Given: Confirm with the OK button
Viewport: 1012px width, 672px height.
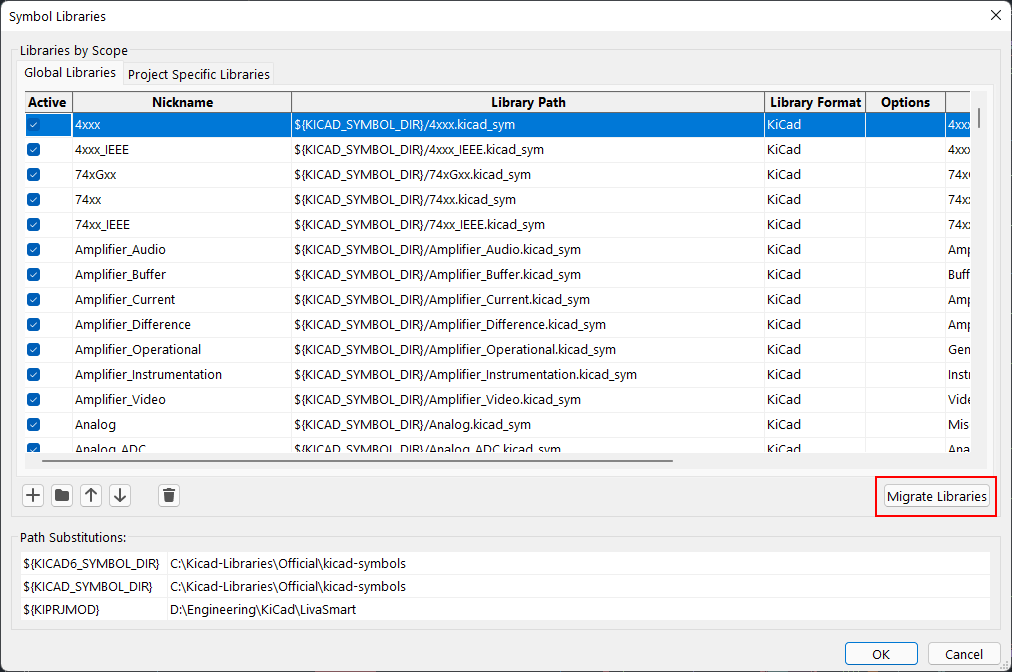Looking at the screenshot, I should click(x=881, y=654).
